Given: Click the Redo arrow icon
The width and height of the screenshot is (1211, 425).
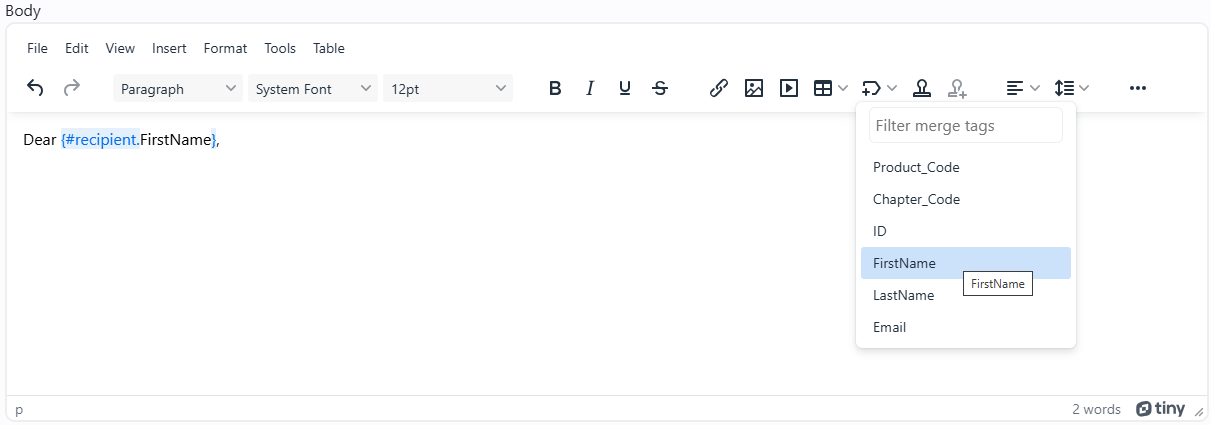Looking at the screenshot, I should point(72,88).
